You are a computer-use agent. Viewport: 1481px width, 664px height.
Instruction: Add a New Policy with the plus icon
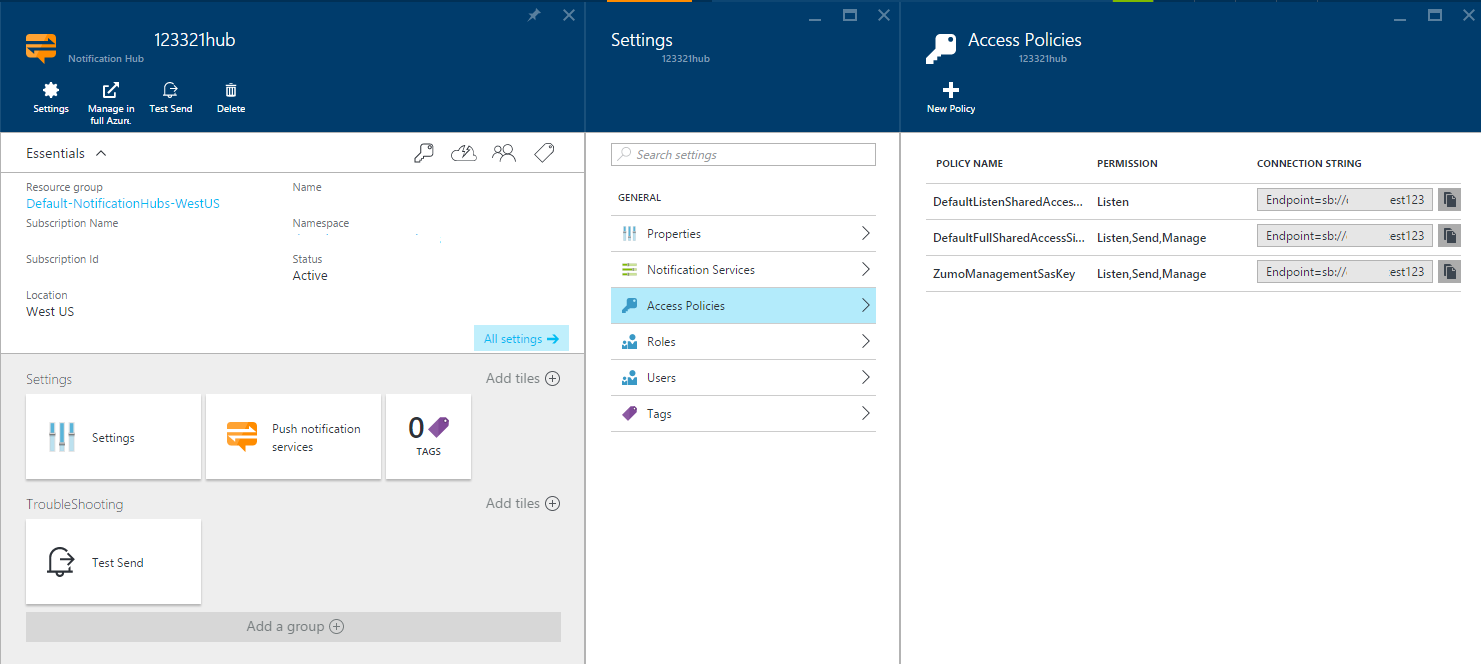[948, 97]
